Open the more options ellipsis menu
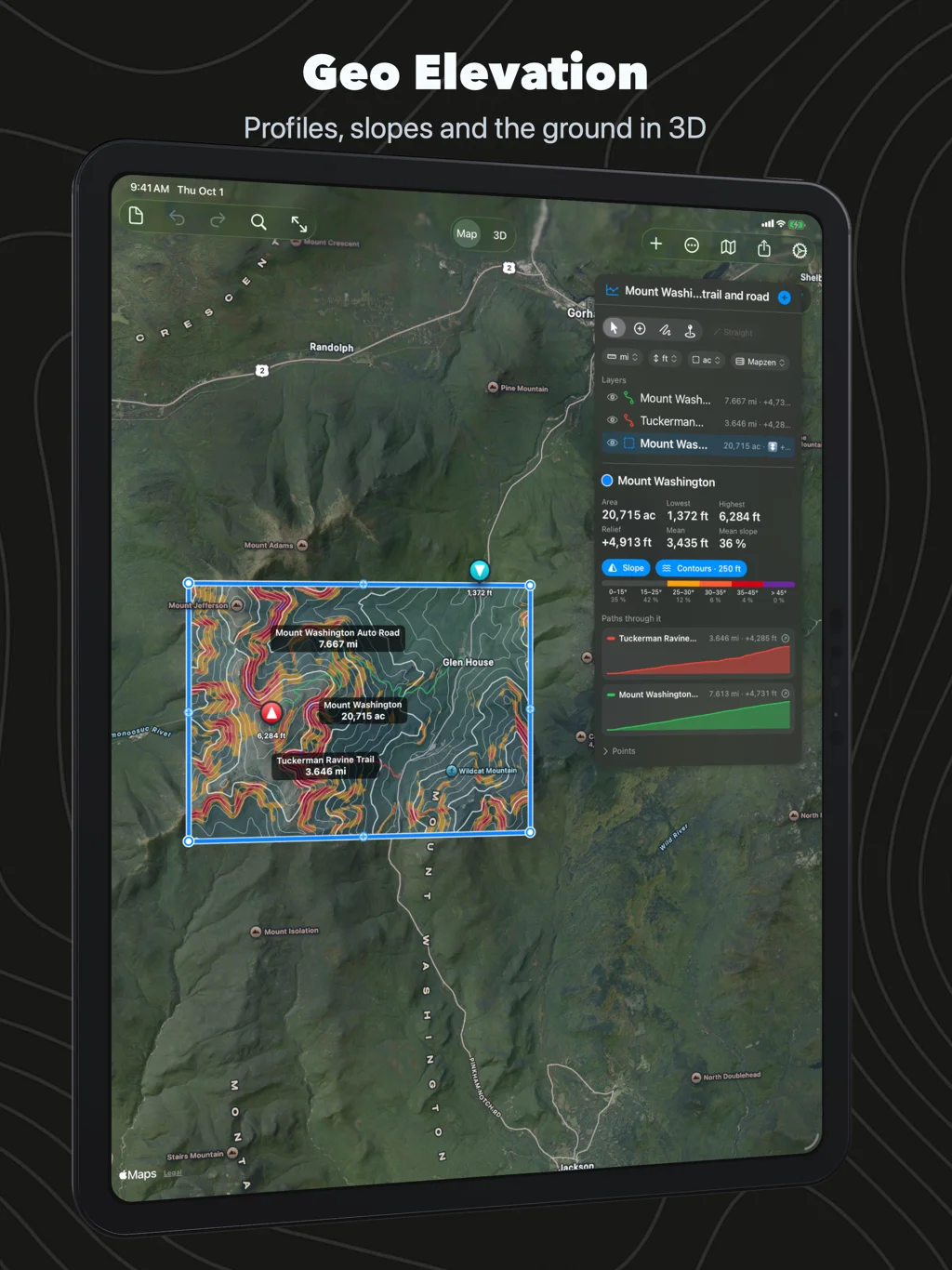 pyautogui.click(x=692, y=245)
